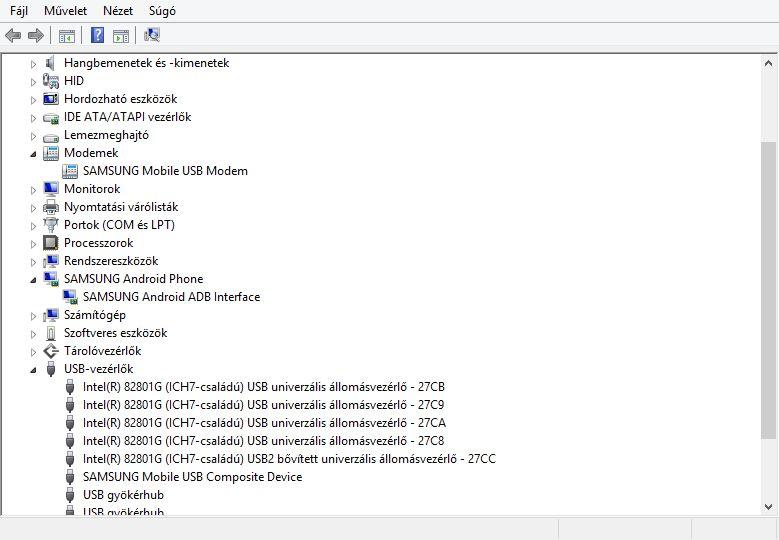Open the Fájl menu
This screenshot has height=540, width=779.
pyautogui.click(x=19, y=10)
